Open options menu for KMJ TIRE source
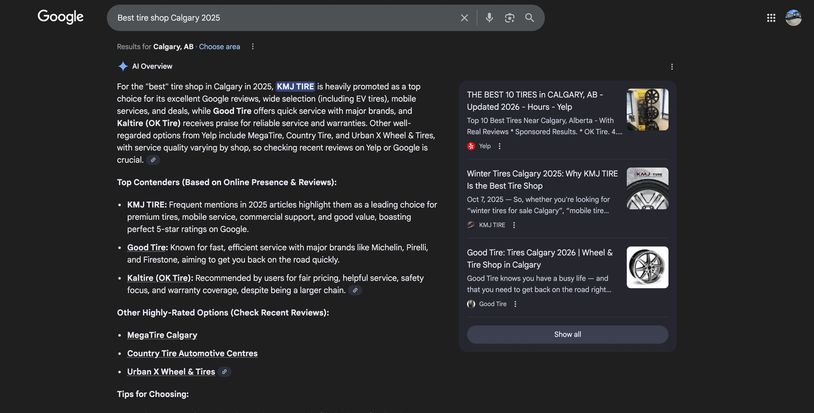 [x=515, y=225]
